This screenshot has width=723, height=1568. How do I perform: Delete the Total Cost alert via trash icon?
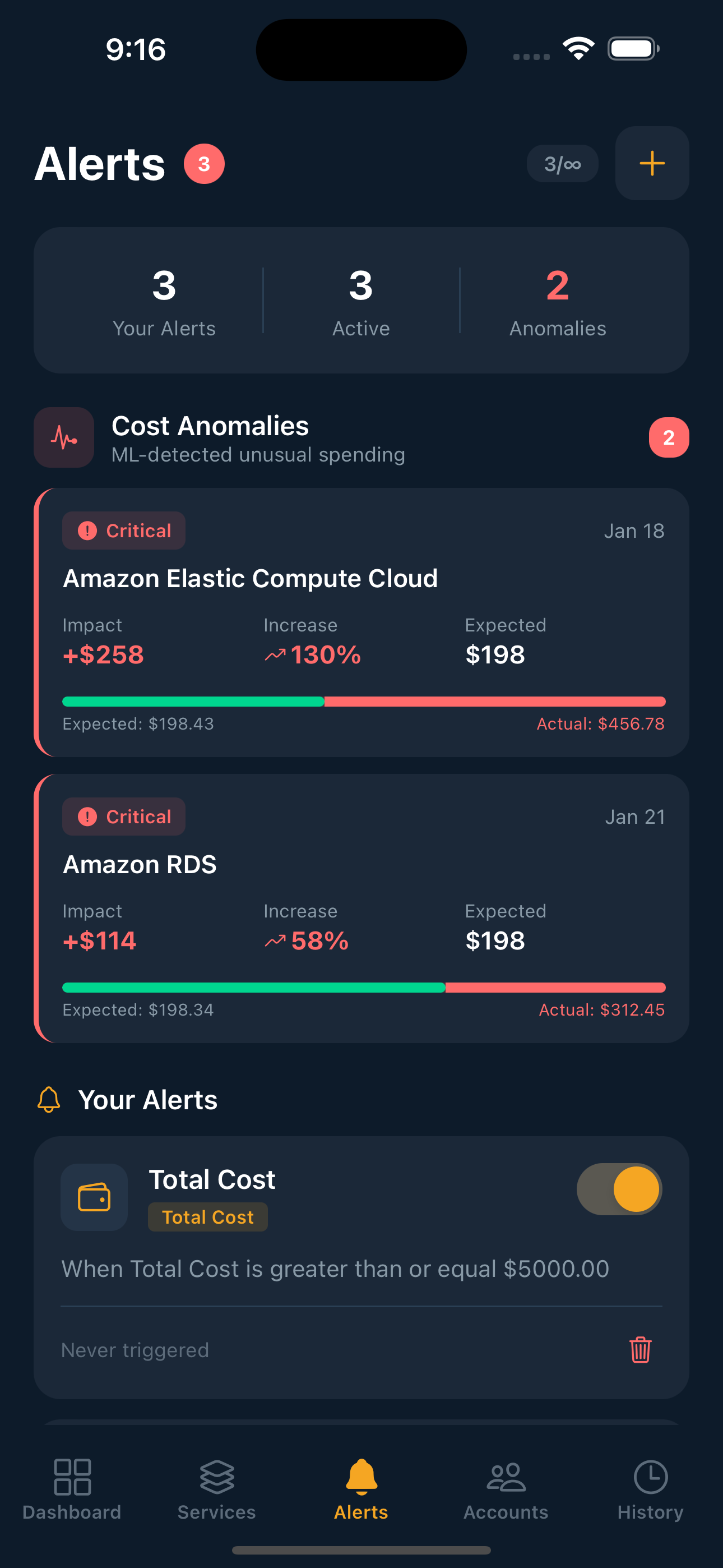coord(640,1350)
